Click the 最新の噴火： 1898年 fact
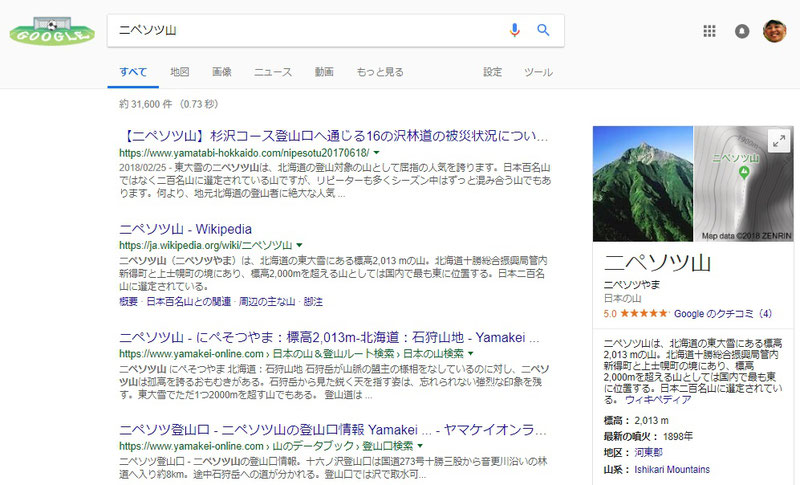800x485 pixels. tap(648, 437)
